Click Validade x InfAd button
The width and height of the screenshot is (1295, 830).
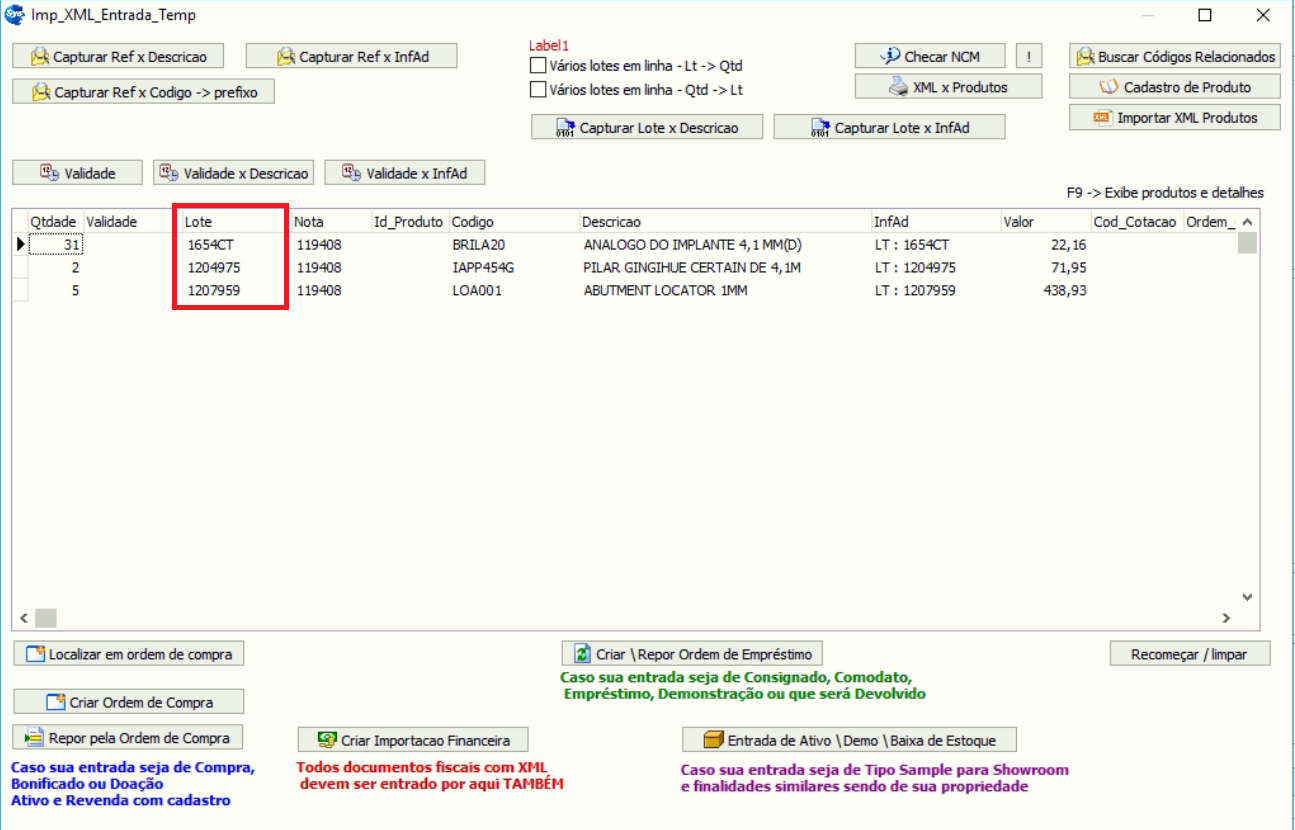(x=404, y=173)
